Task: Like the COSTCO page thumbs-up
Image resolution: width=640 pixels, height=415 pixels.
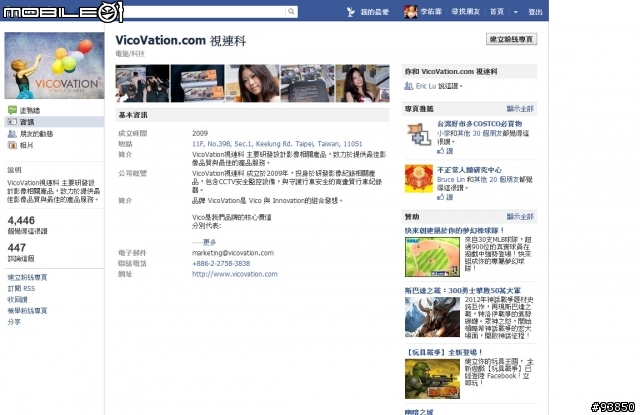Action: (445, 151)
